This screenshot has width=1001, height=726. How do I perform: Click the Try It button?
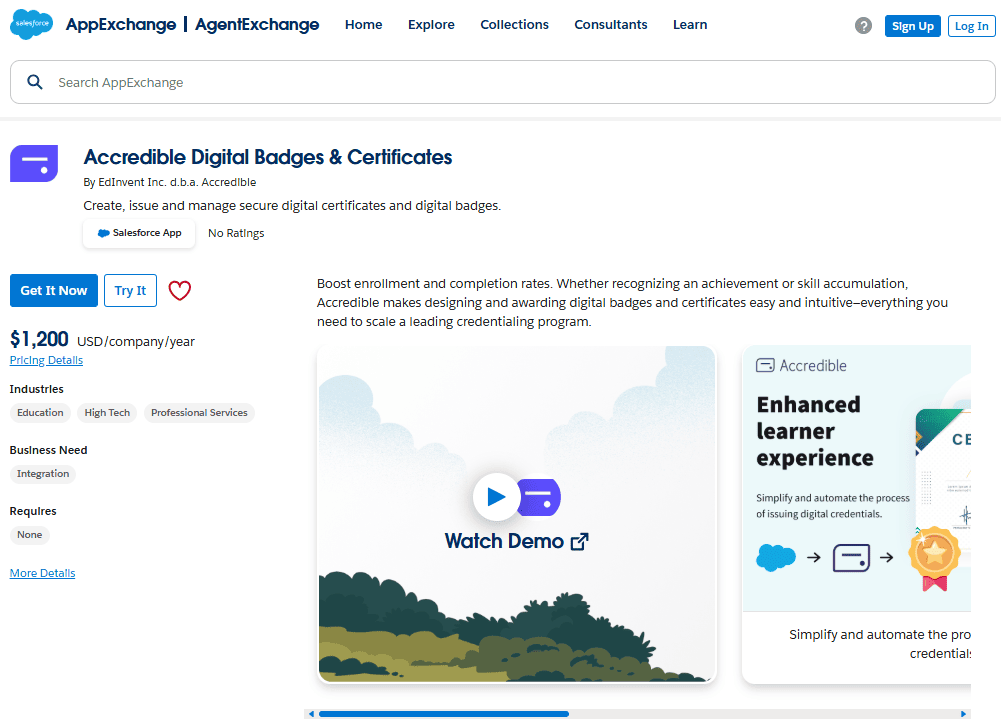130,291
